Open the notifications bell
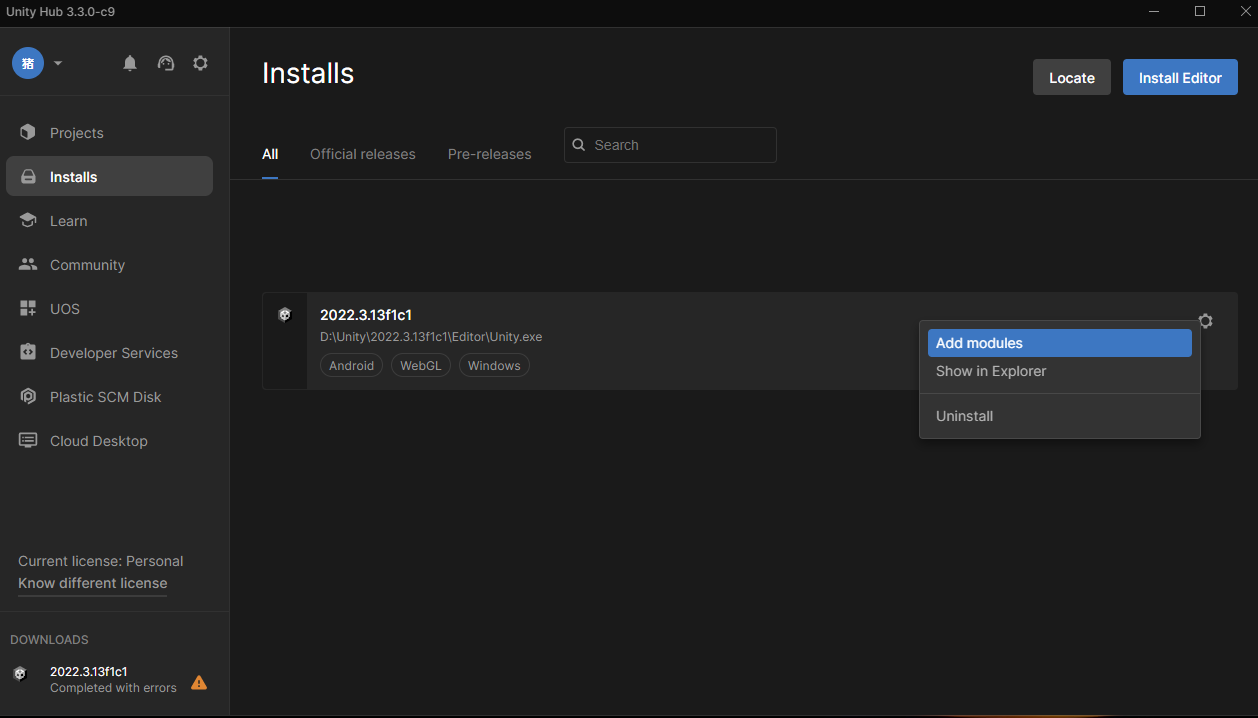 tap(130, 63)
